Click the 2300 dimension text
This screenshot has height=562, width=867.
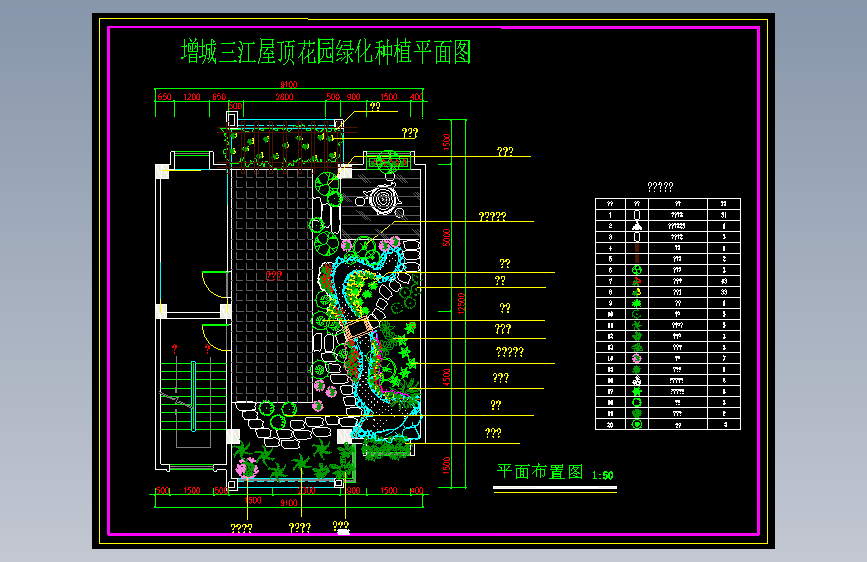(306, 491)
